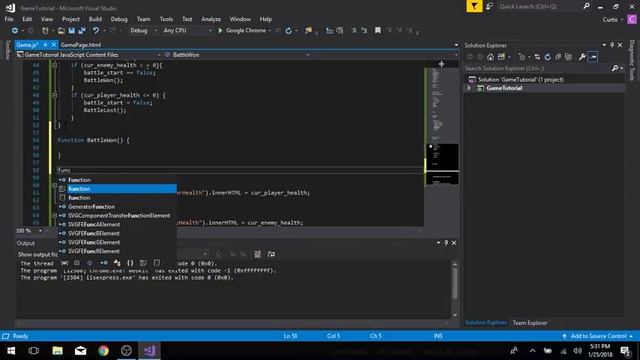
Task: Click the Navigate Backward arrow in toolbar
Action: click(x=15, y=31)
